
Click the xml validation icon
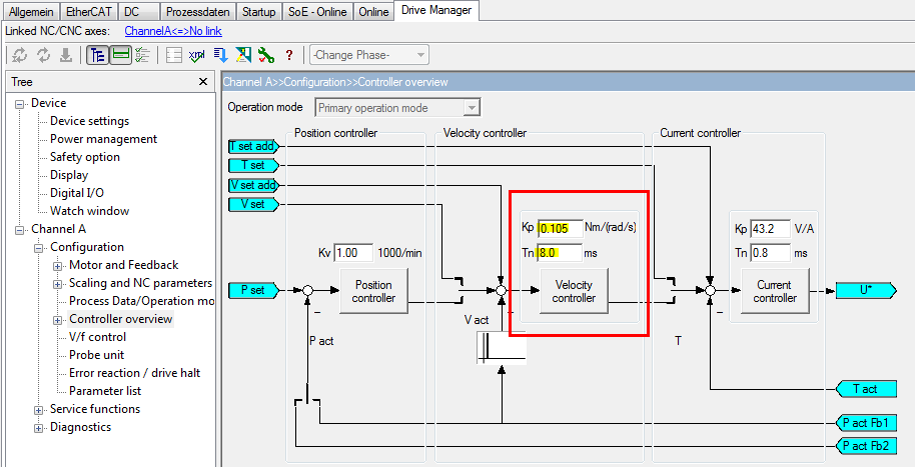(197, 55)
